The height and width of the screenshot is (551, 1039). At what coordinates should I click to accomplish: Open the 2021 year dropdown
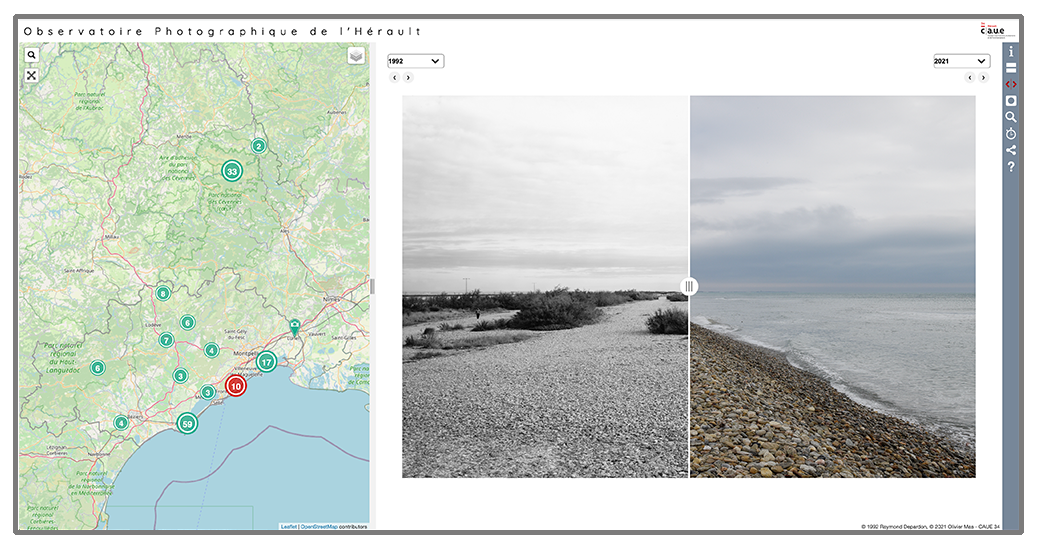(961, 61)
